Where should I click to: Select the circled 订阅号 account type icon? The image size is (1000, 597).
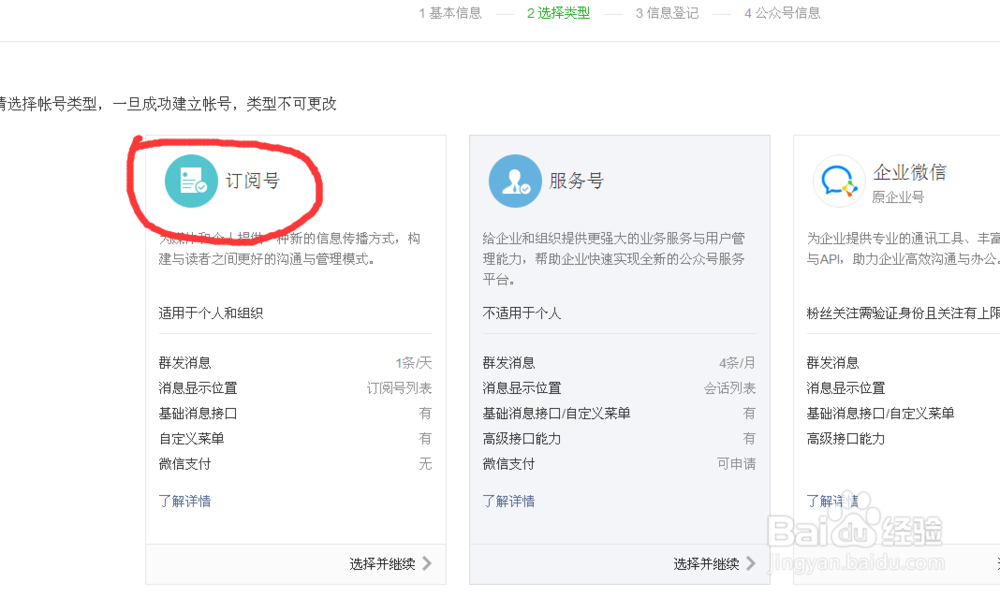point(190,181)
